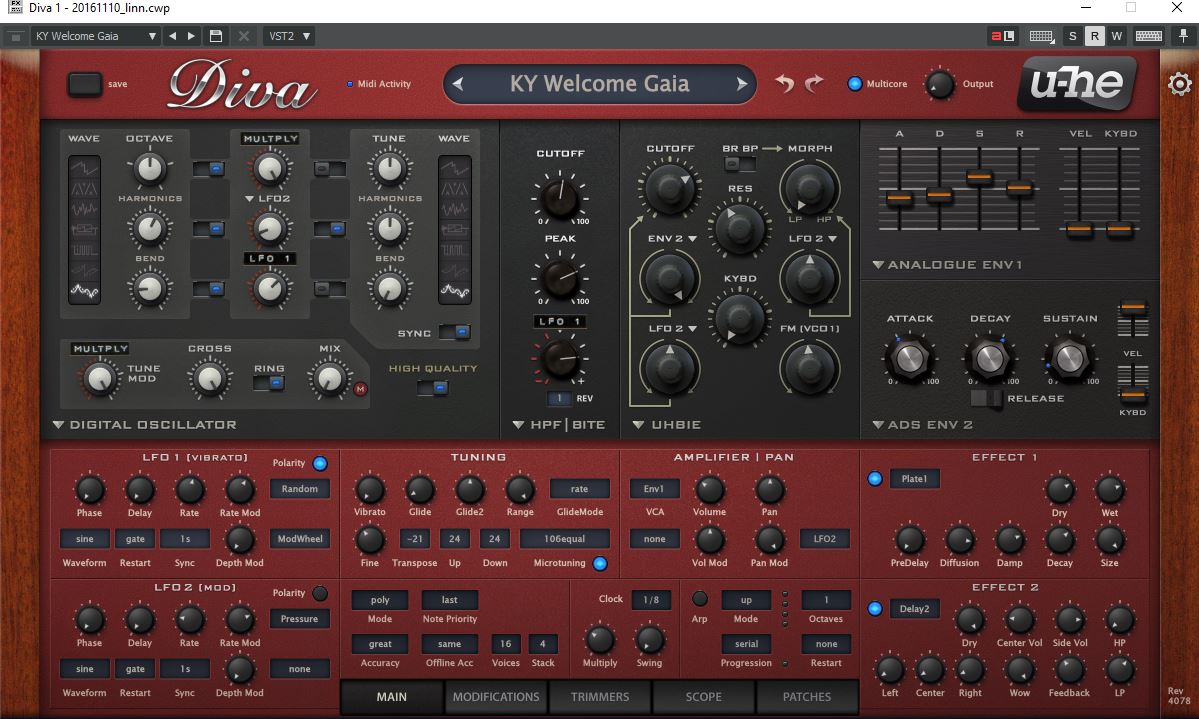This screenshot has height=719, width=1199.
Task: Click the Solo S button in host toolbar
Action: coord(1073,36)
